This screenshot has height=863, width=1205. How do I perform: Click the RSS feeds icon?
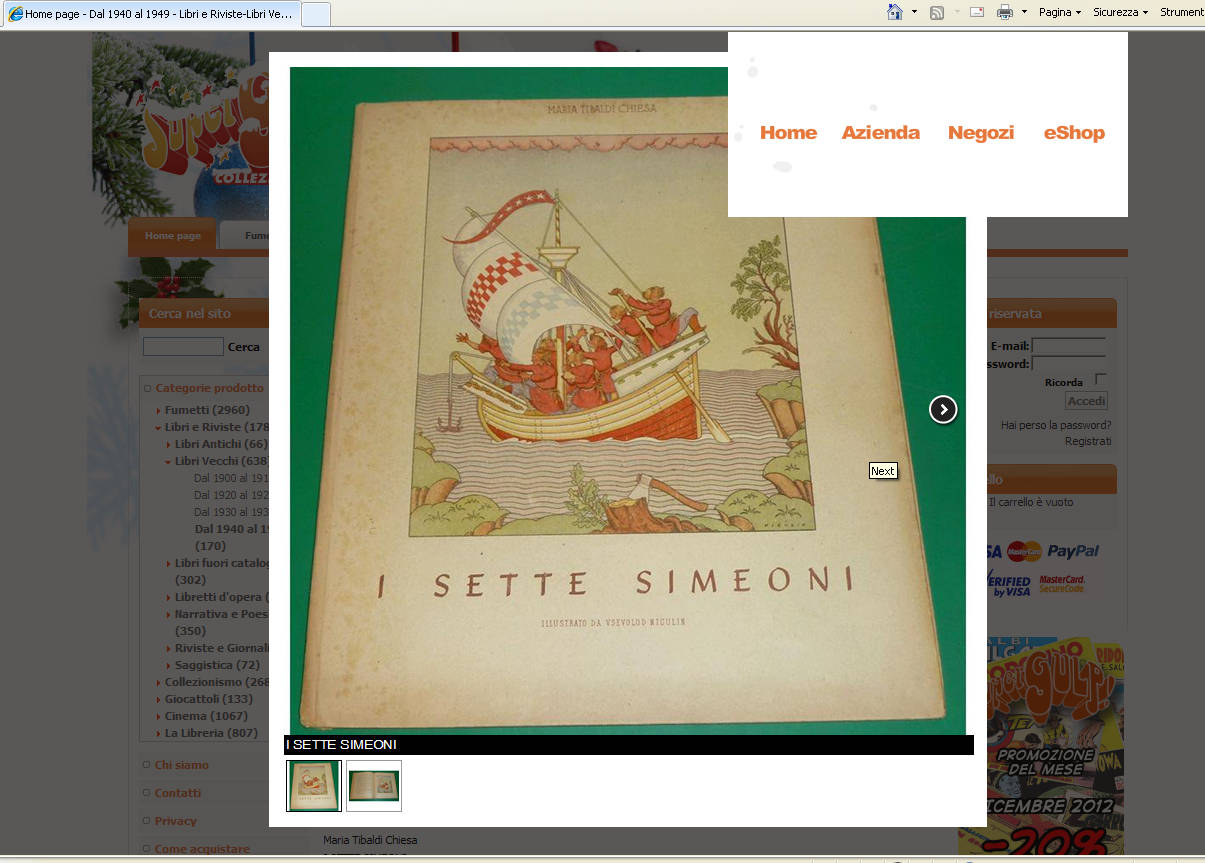click(937, 12)
